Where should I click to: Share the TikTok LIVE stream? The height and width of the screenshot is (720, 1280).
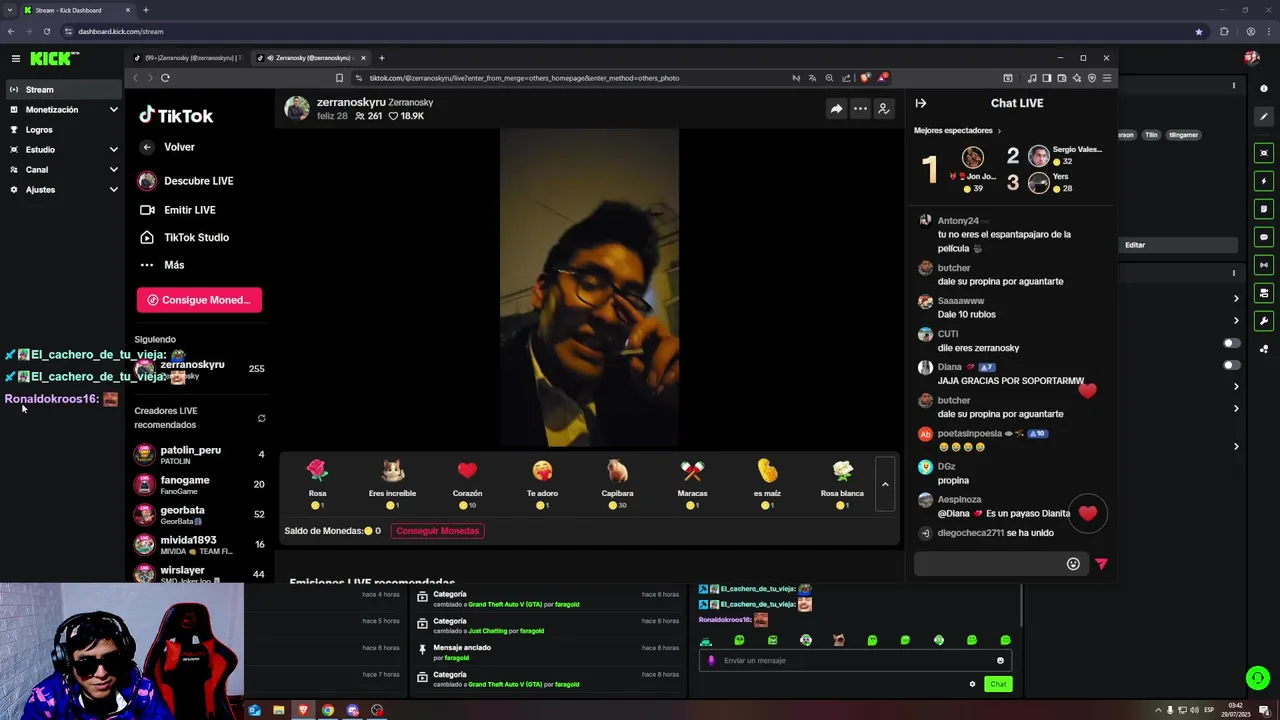click(836, 109)
